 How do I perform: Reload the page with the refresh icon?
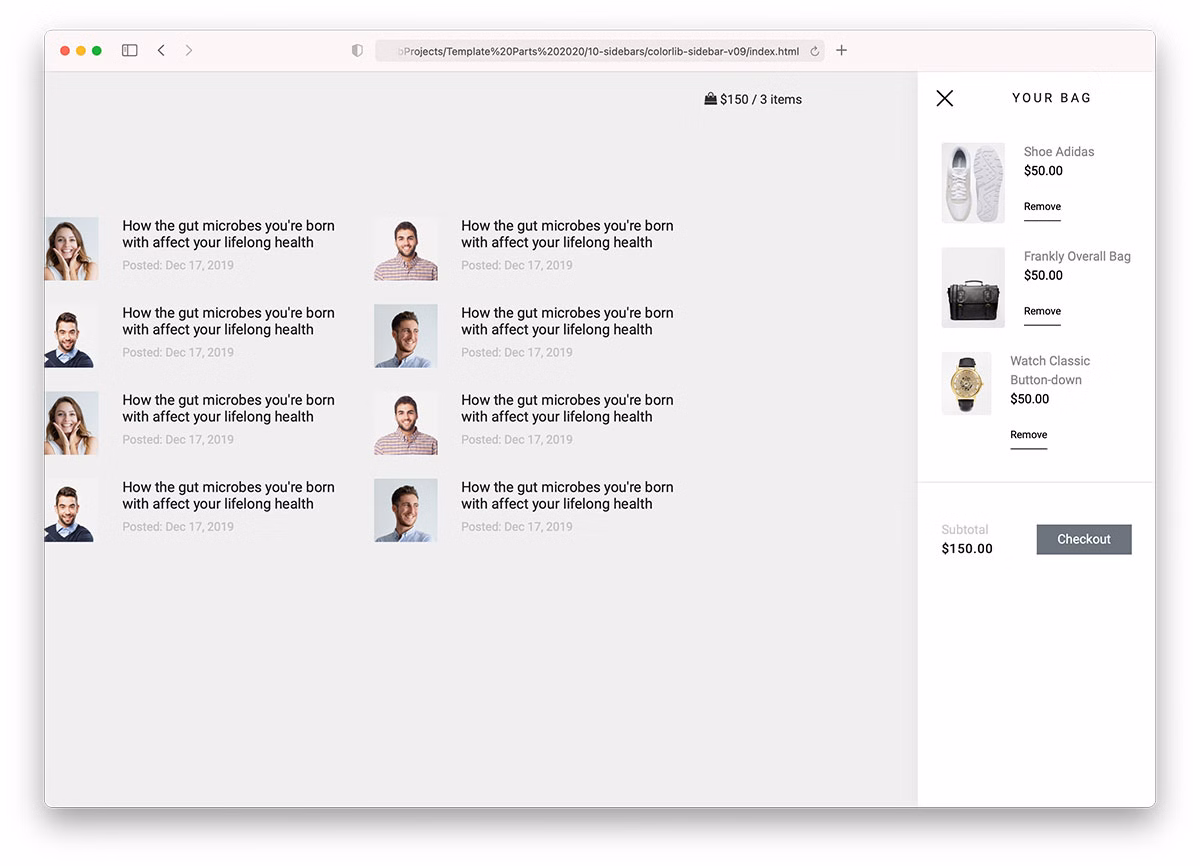(815, 52)
